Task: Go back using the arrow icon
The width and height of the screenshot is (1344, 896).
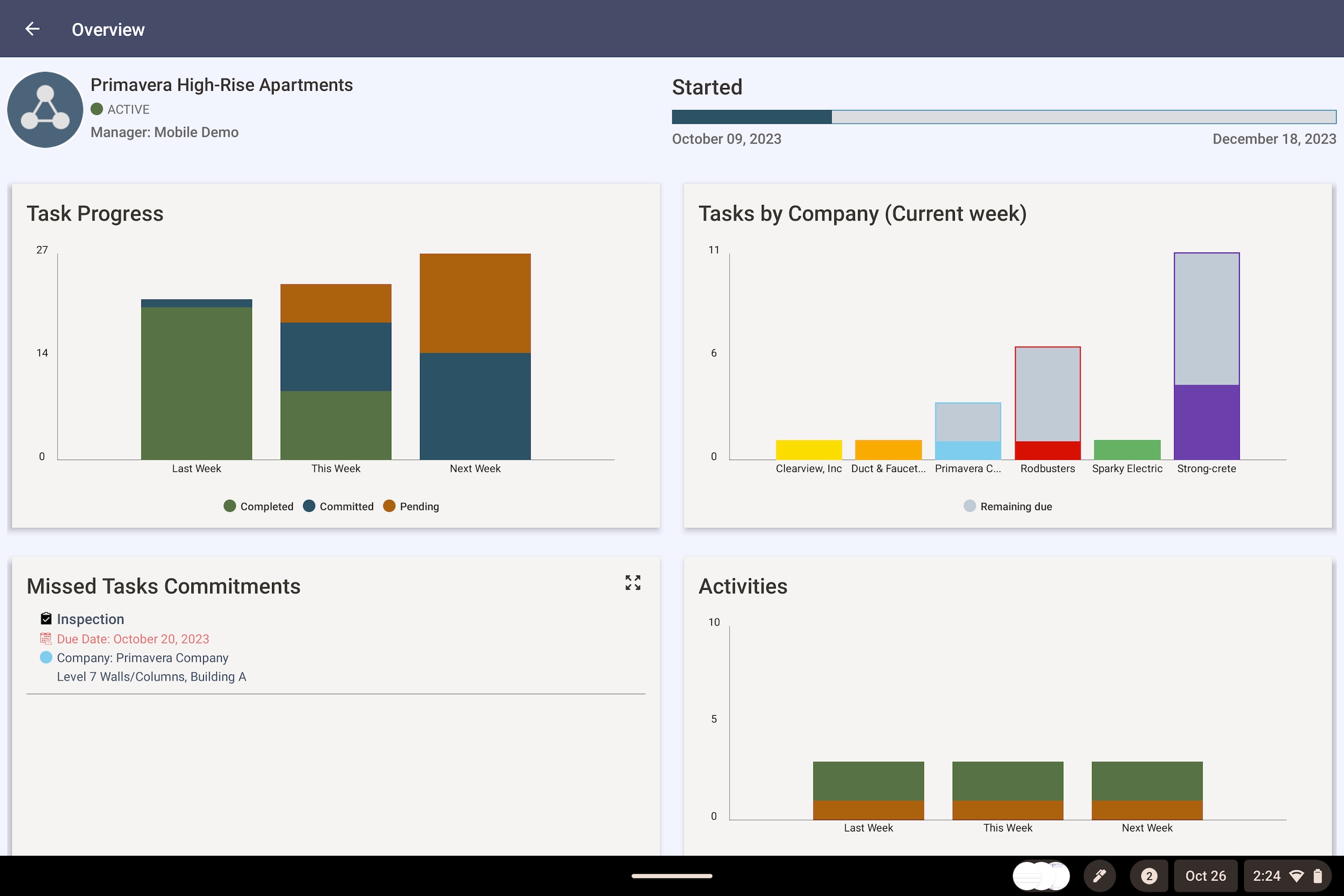Action: (33, 28)
